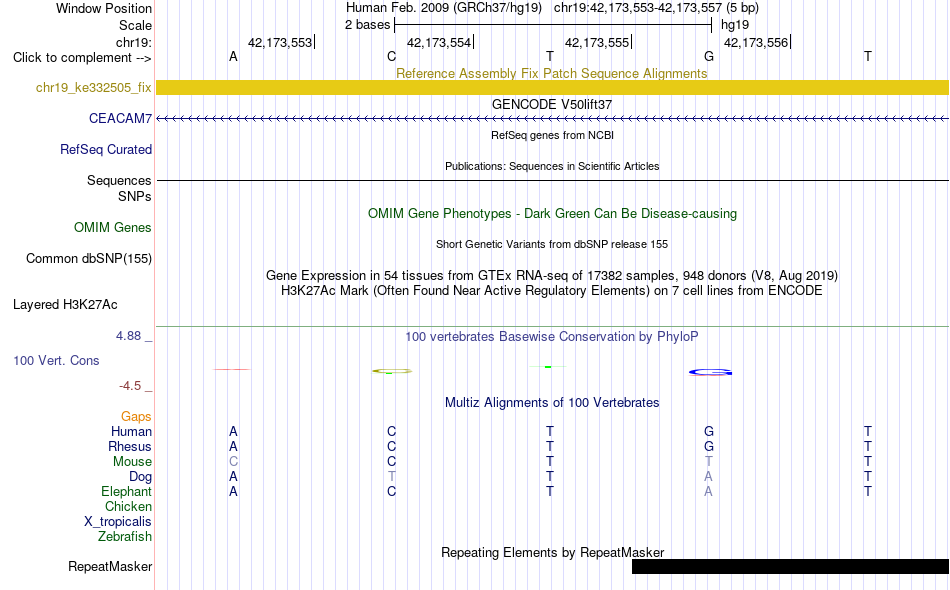Viewport: 950px width, 590px height.
Task: Click the GTEx Gene Expression in 54 tissues title
Action: click(552, 276)
